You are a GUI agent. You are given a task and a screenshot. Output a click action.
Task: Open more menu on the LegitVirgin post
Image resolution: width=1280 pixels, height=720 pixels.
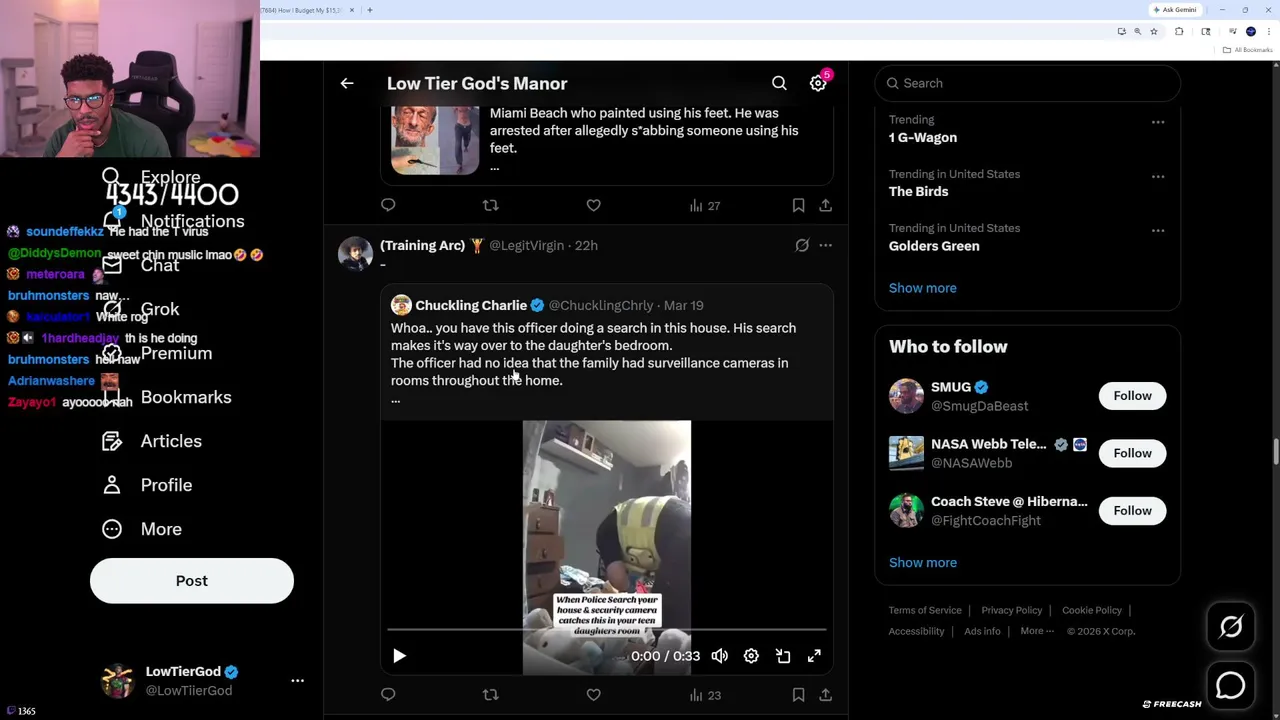click(x=825, y=245)
